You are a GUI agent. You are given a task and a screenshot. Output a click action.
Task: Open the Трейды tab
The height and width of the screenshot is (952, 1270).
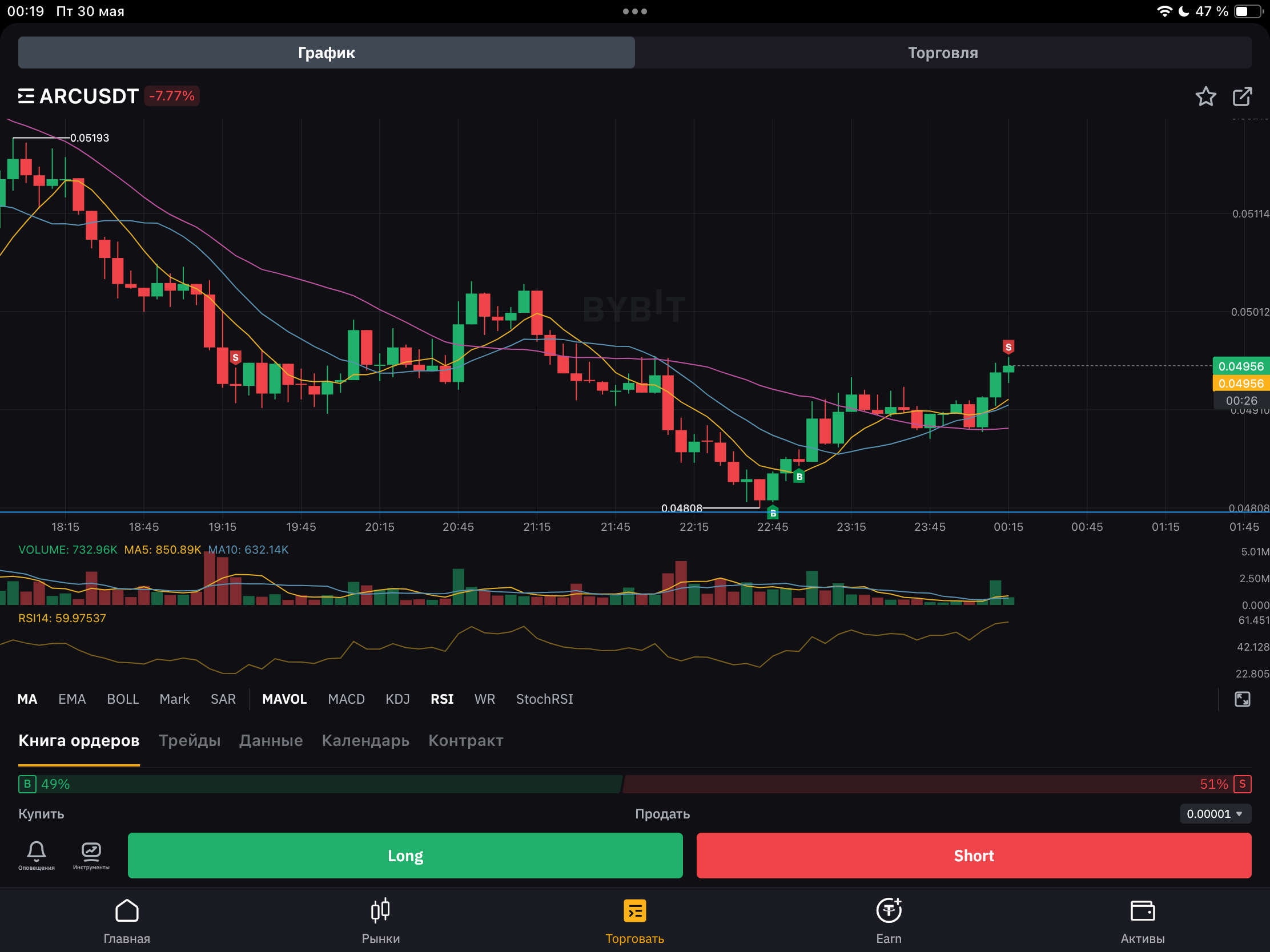pos(189,740)
